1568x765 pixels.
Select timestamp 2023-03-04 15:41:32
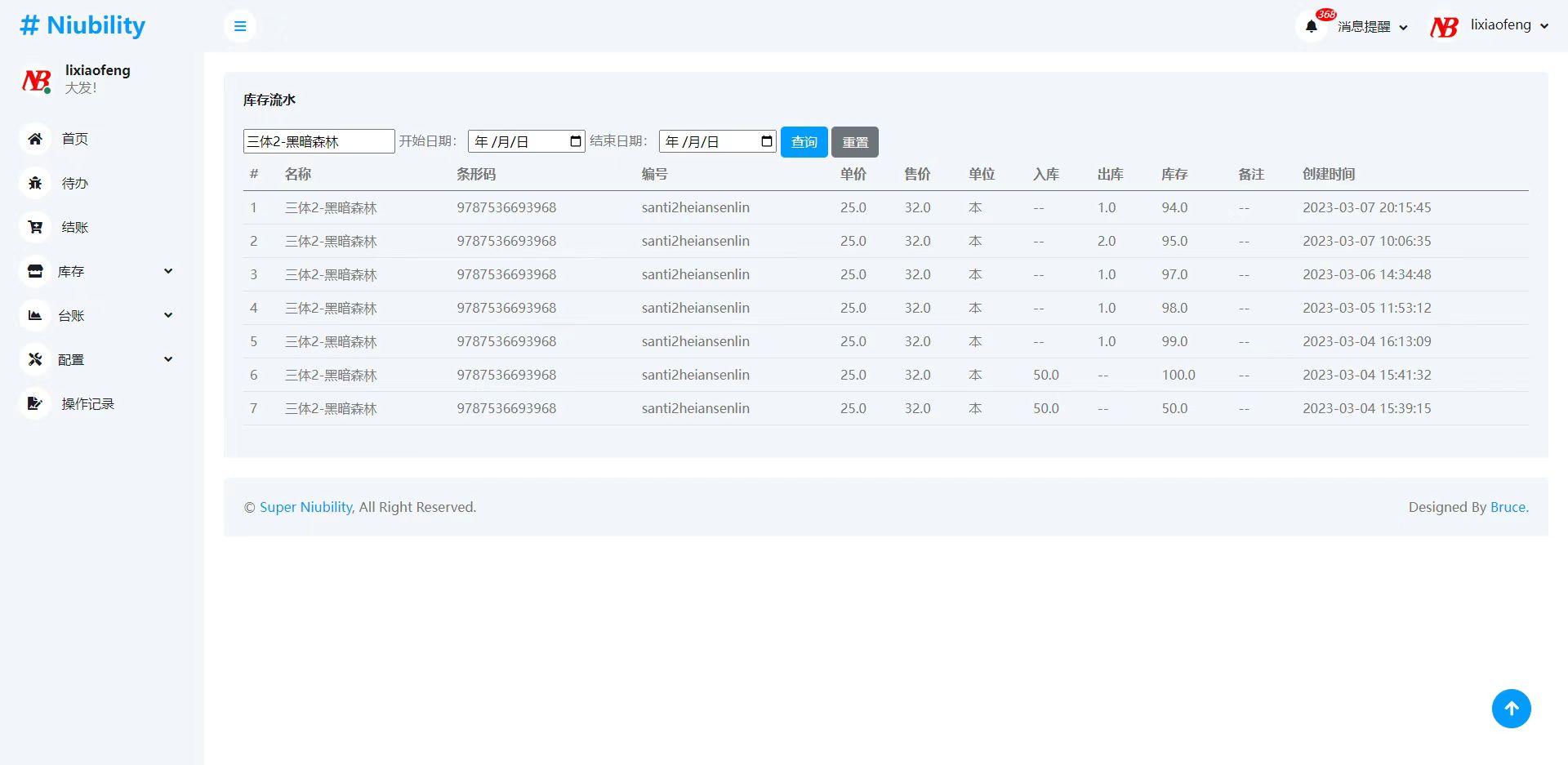[1367, 375]
